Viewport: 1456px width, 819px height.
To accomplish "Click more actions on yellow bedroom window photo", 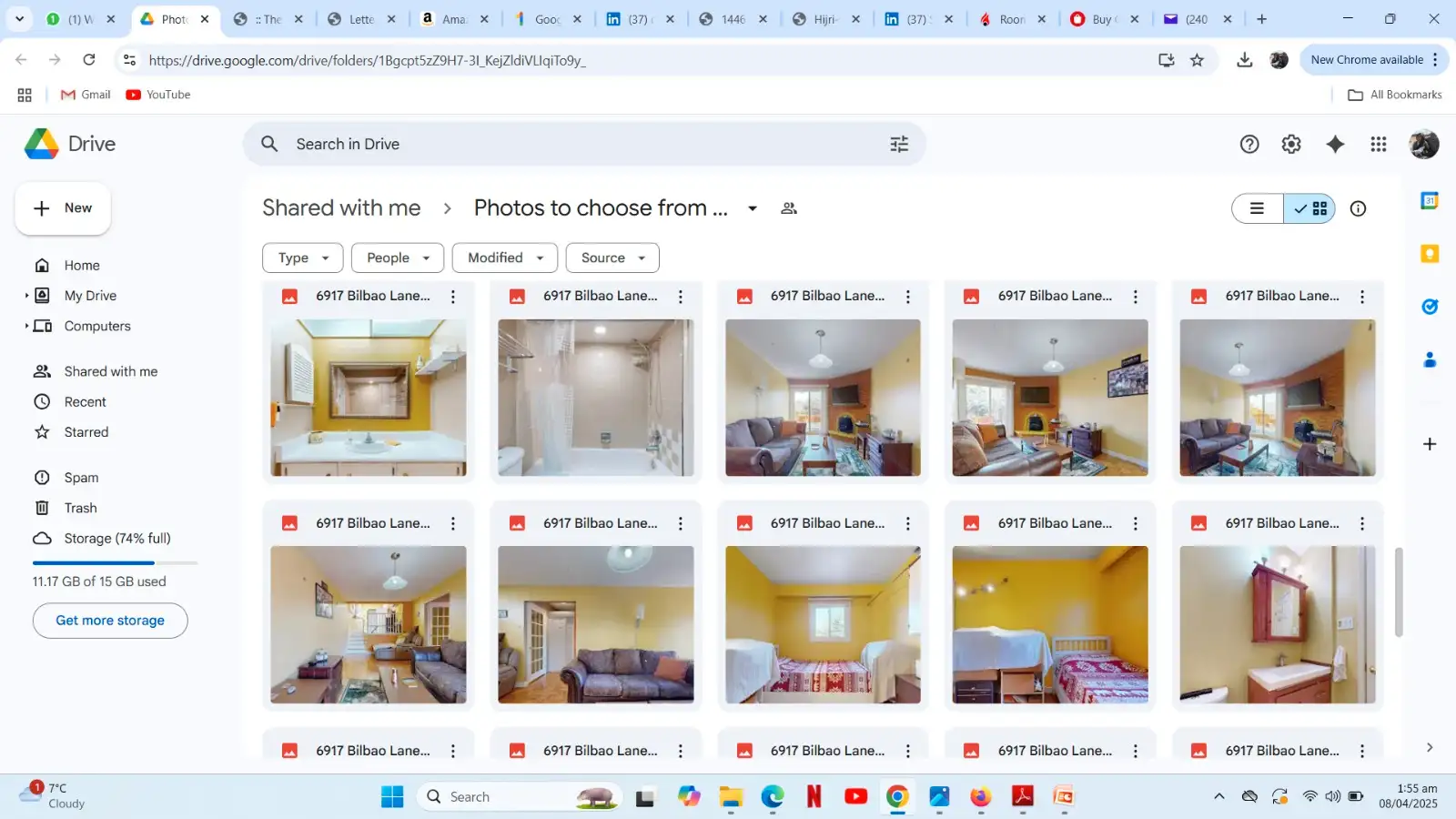I will pos(908,523).
